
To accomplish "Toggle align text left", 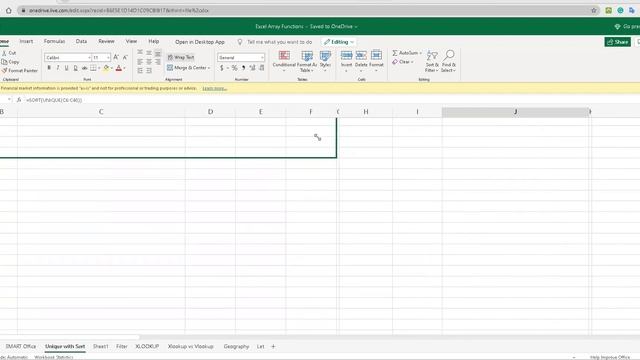I will pos(140,62).
